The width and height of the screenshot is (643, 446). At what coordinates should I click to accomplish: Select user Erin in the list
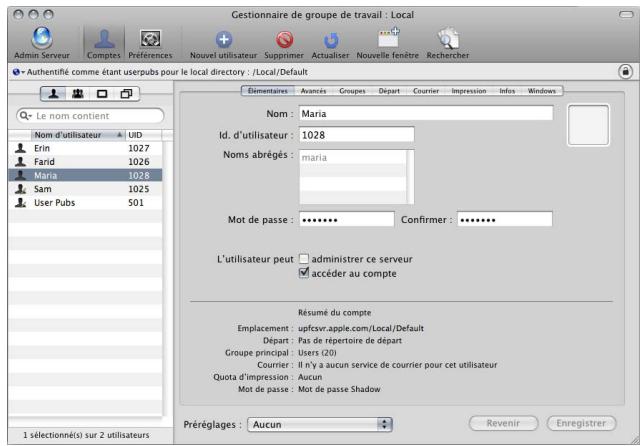pyautogui.click(x=85, y=148)
